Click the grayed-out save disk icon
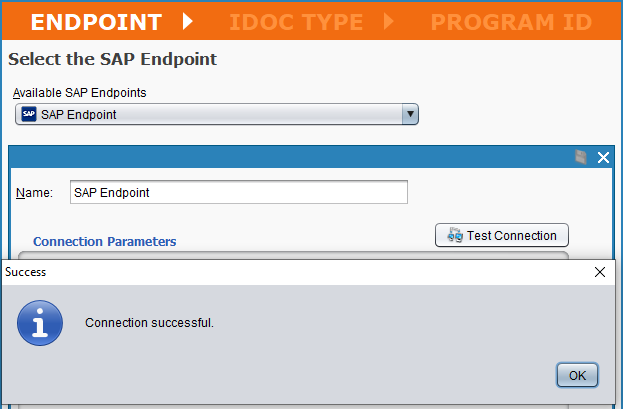 (581, 157)
